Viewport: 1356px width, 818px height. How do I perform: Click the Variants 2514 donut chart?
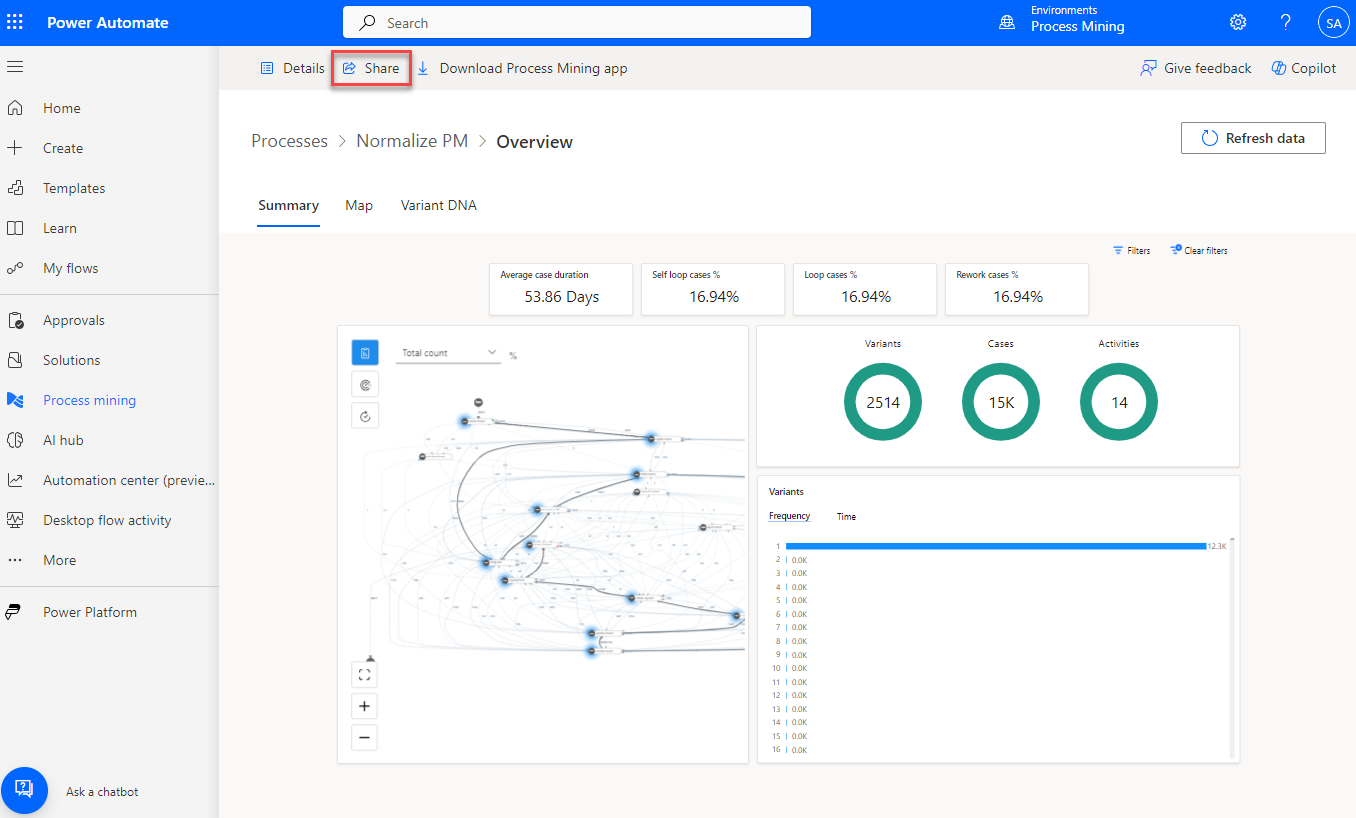tap(883, 402)
